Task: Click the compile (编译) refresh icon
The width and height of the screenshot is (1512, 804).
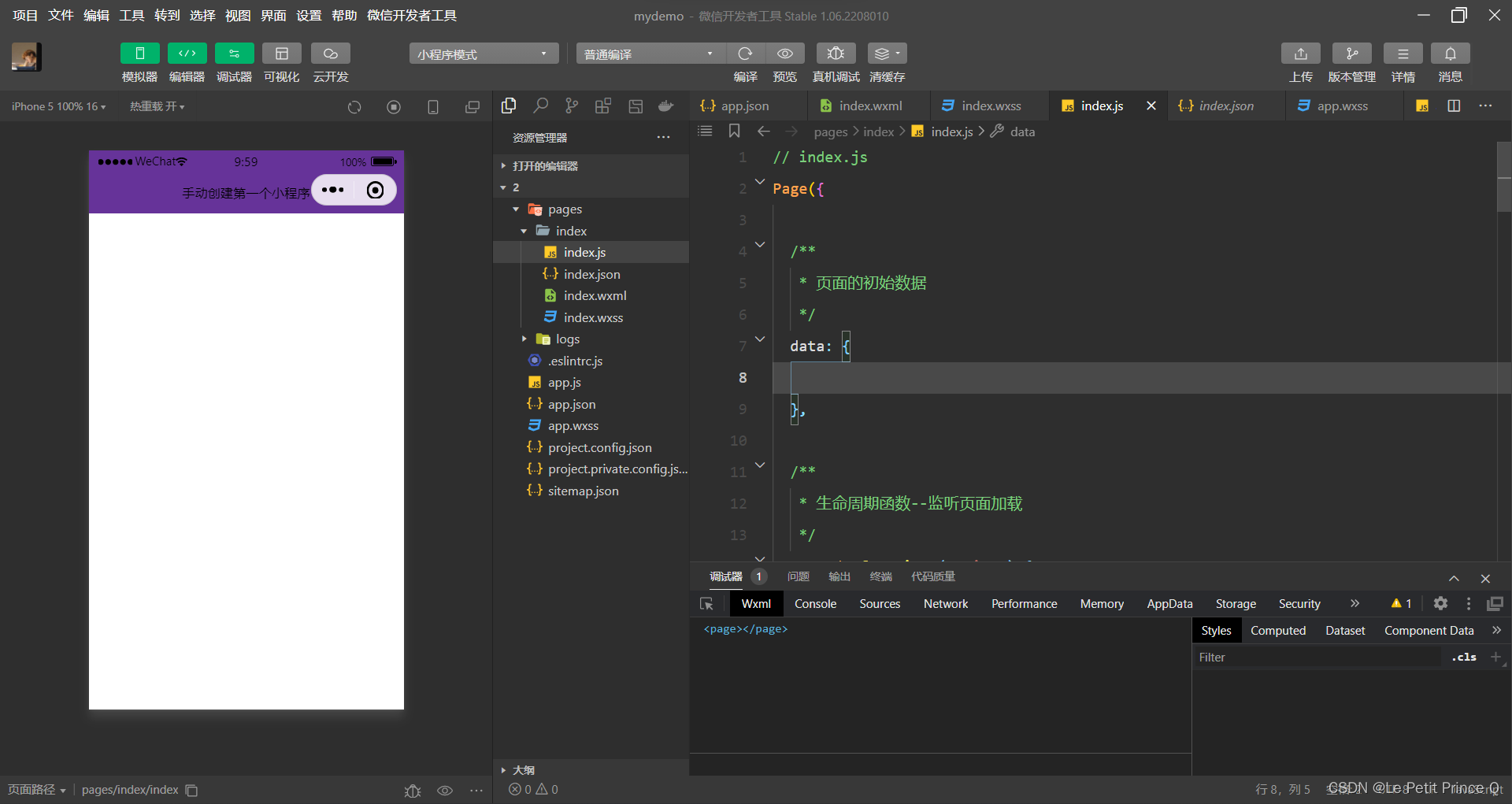Action: click(745, 54)
